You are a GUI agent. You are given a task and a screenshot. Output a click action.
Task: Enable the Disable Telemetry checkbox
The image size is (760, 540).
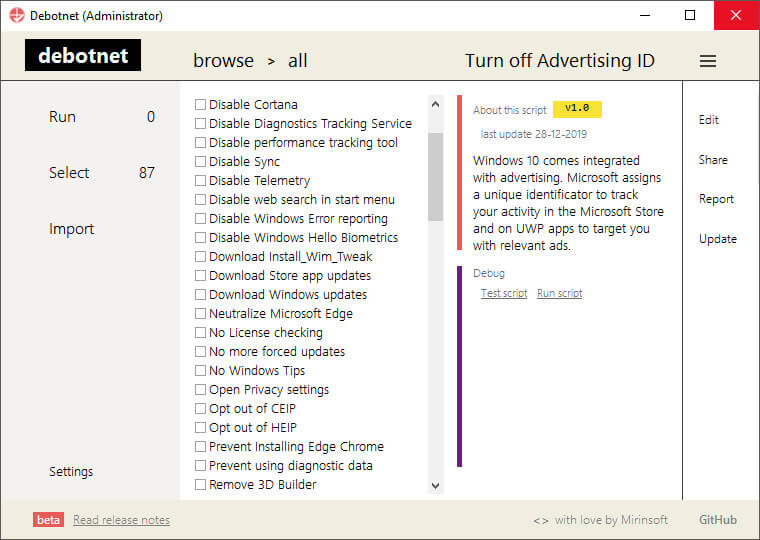[200, 181]
